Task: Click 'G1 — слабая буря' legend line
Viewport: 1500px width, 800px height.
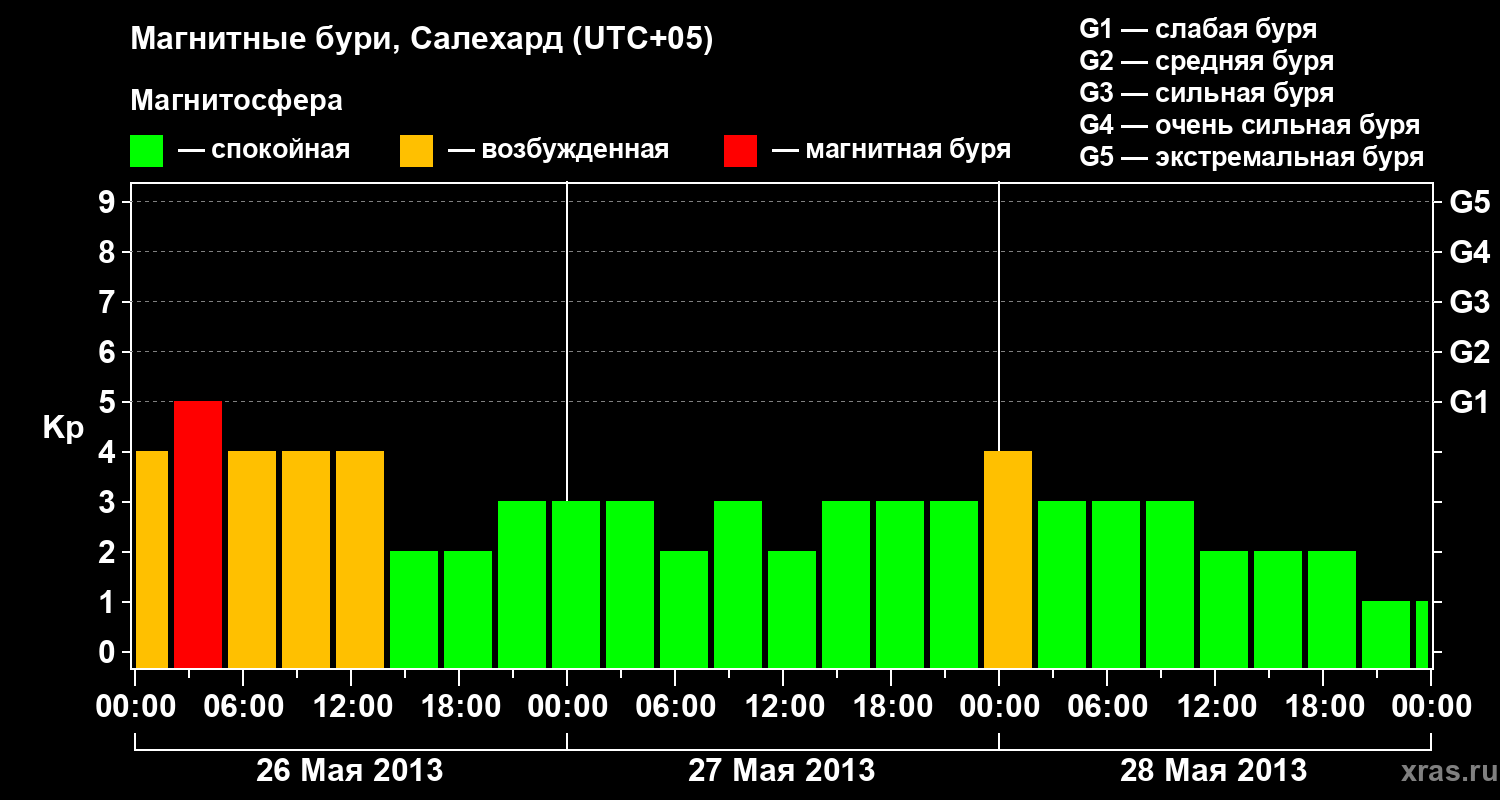Action: [x=1198, y=29]
